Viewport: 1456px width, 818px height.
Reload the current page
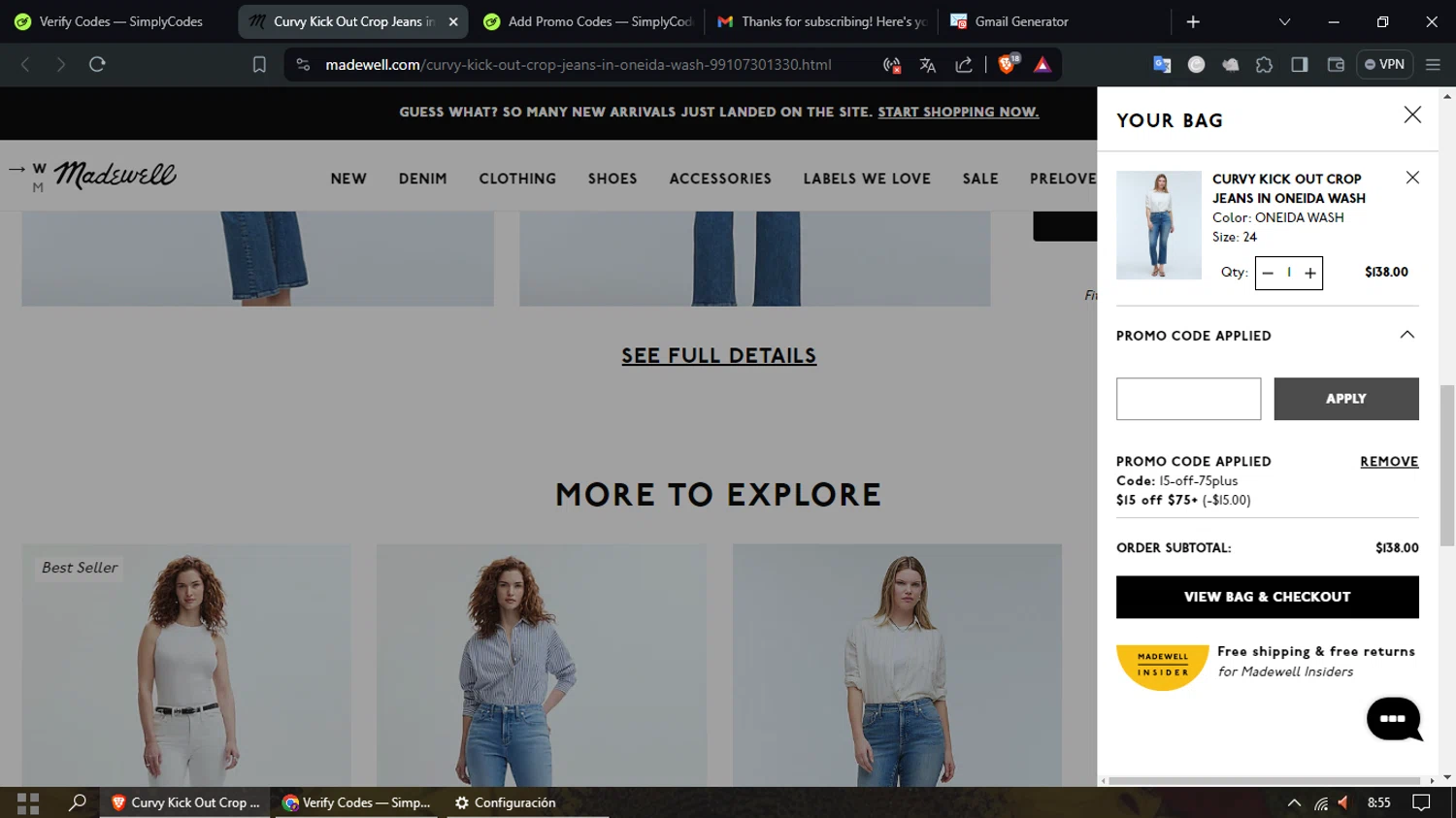[x=97, y=64]
